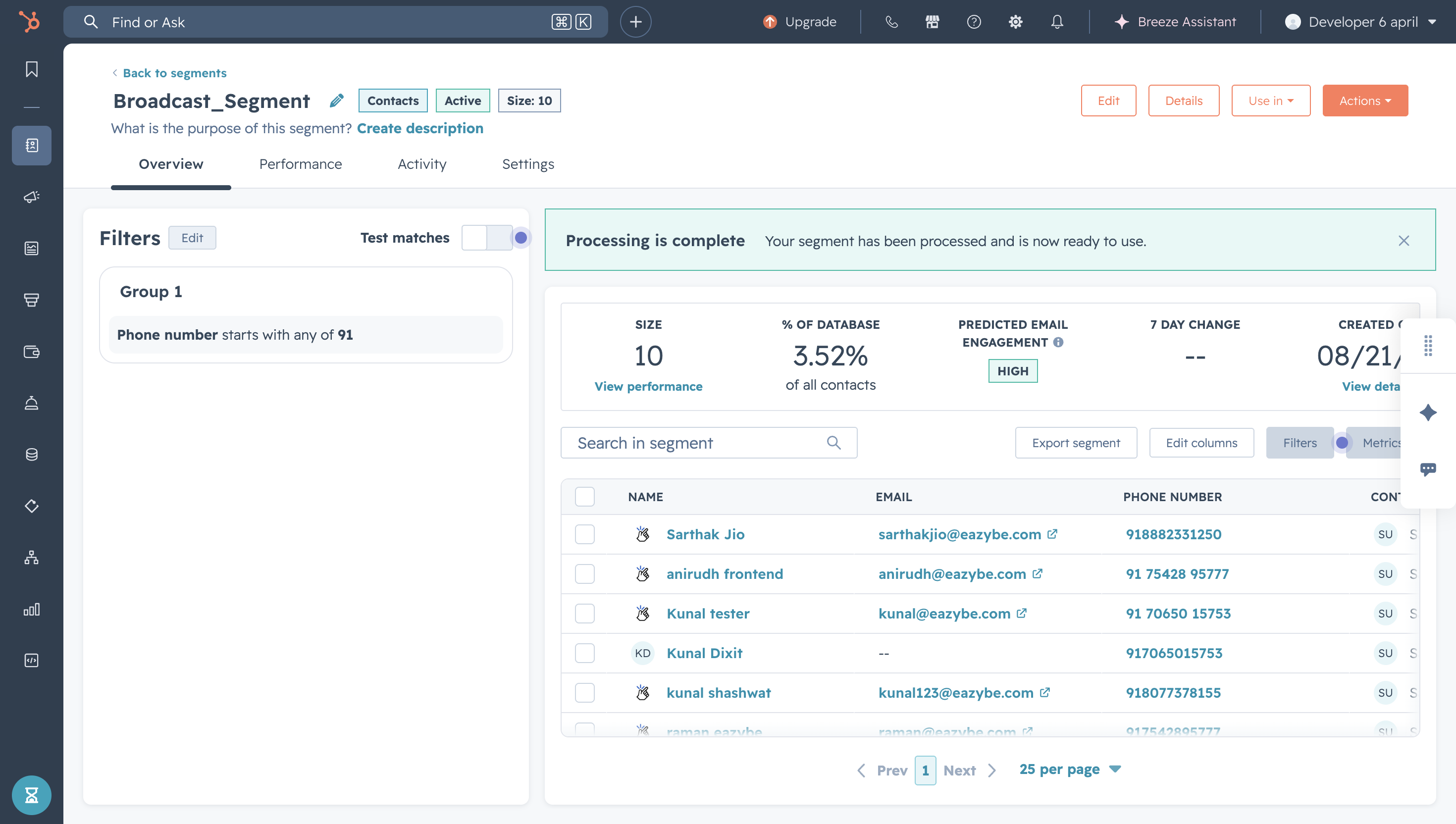The image size is (1456, 824).
Task: Open the Content sidebar icon
Action: click(32, 249)
